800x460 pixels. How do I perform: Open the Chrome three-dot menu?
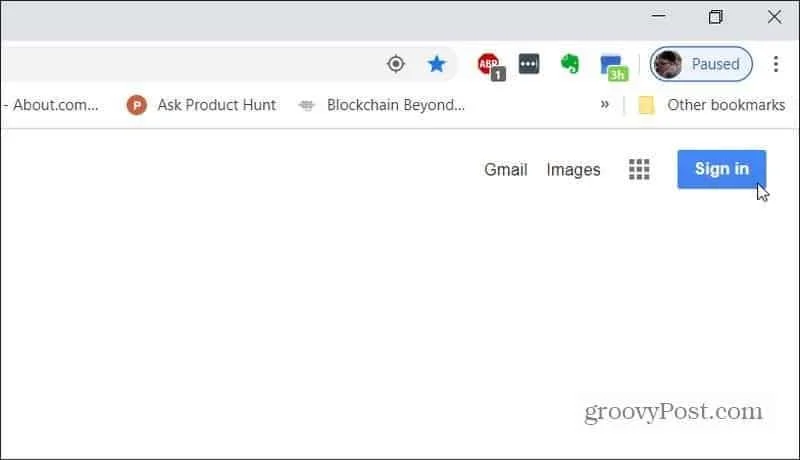[x=776, y=64]
